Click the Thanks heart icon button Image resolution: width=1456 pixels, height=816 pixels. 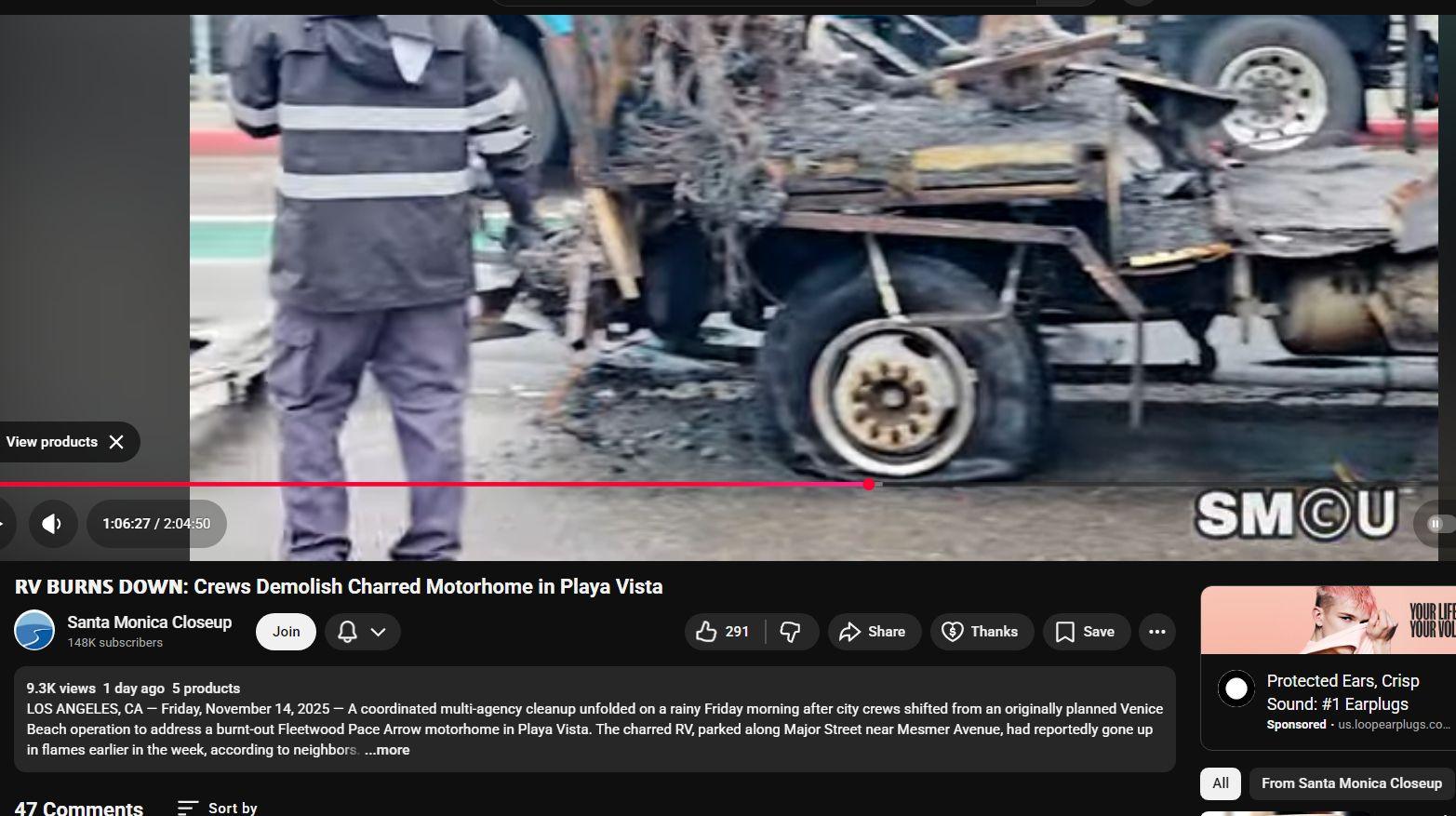[x=981, y=632]
